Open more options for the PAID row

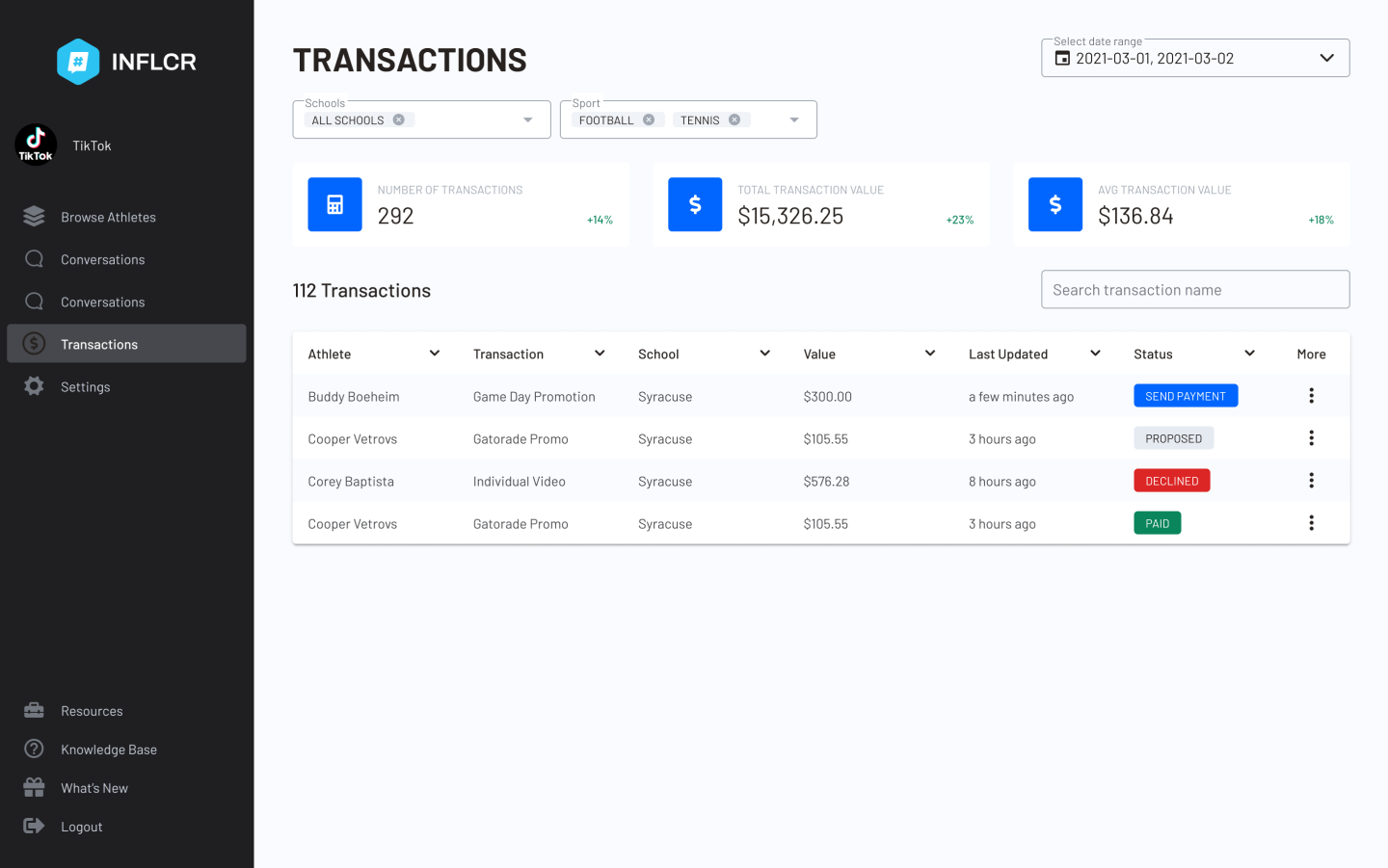coord(1311,523)
